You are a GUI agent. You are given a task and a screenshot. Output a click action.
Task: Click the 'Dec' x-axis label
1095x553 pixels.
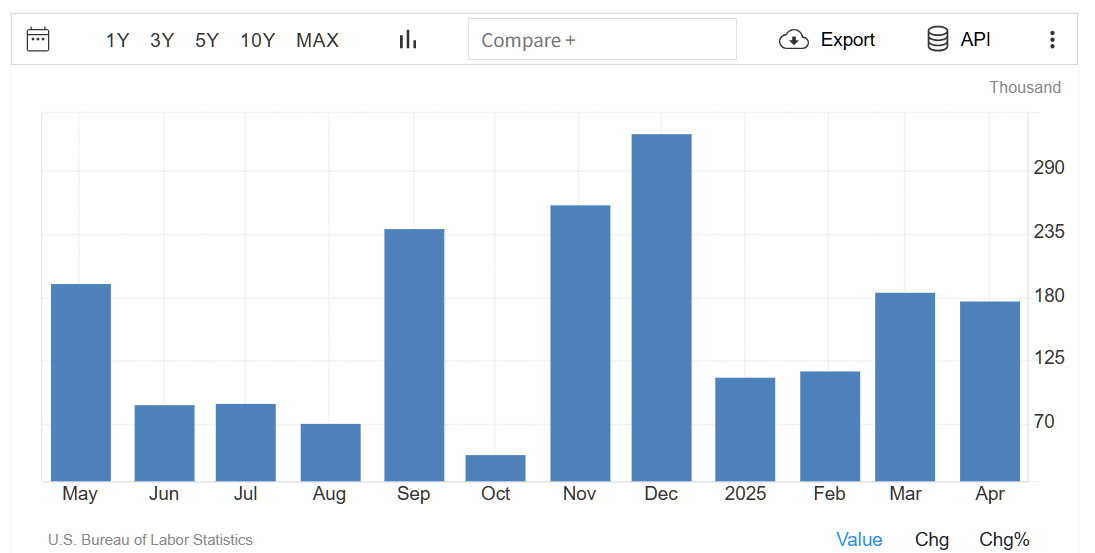click(x=661, y=494)
